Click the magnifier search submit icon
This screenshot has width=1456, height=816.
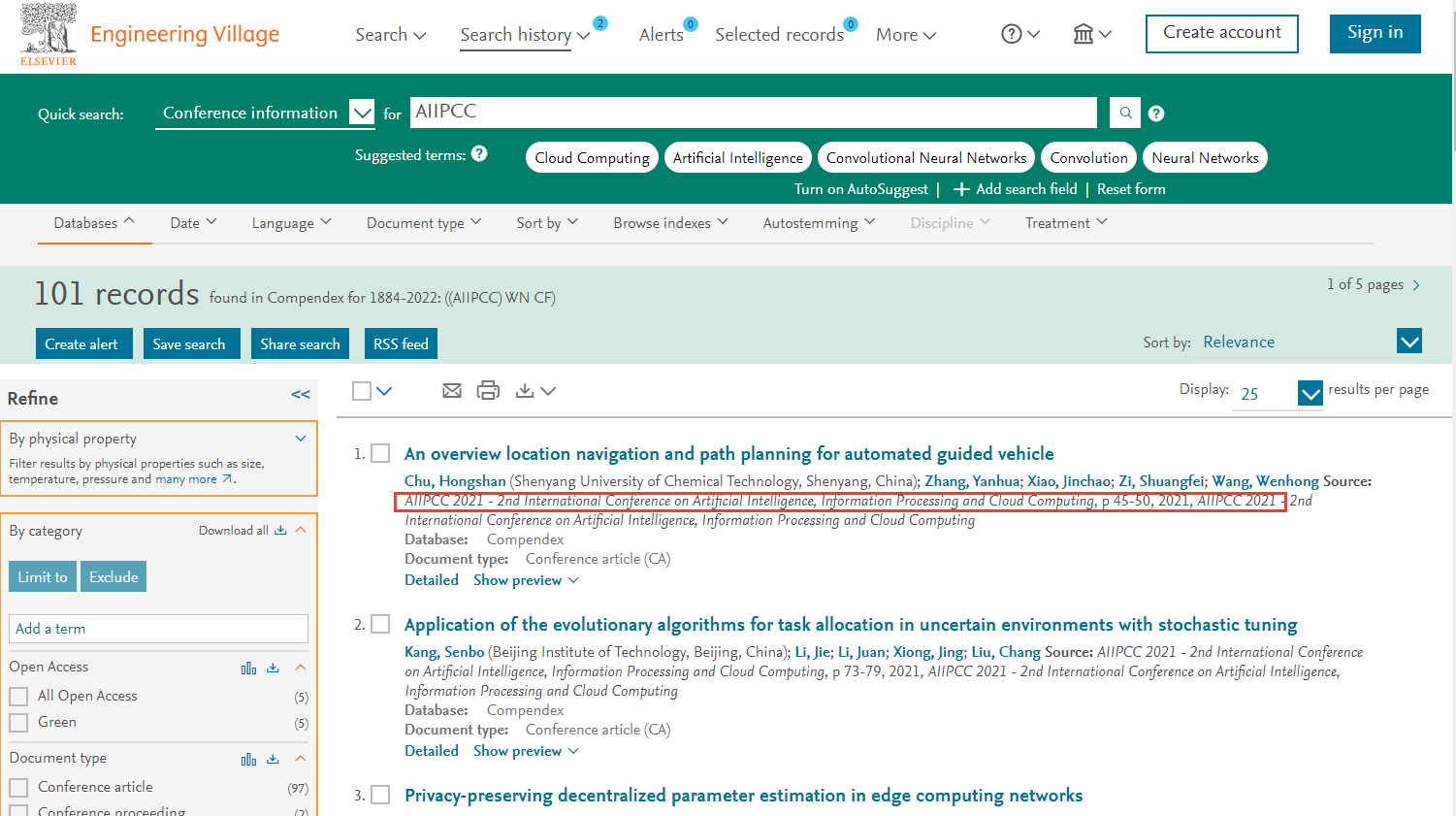(1125, 113)
